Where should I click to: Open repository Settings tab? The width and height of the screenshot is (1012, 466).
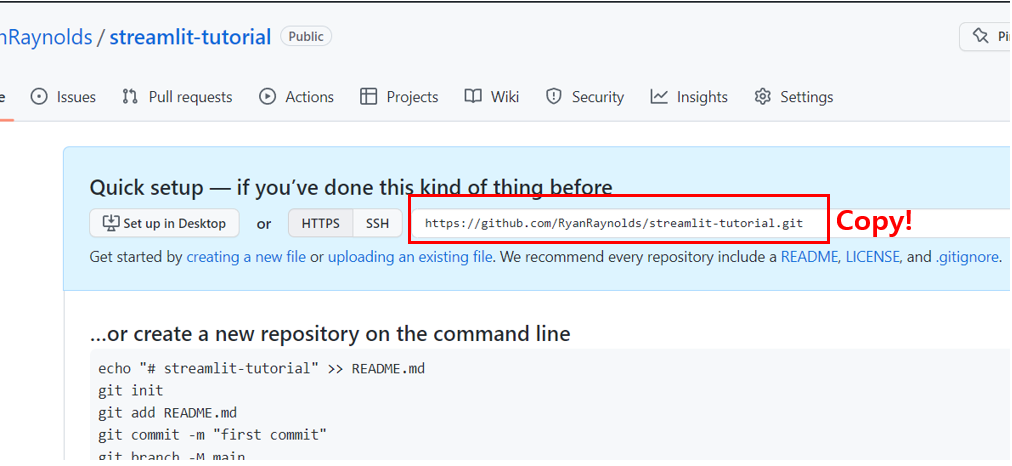tap(793, 97)
